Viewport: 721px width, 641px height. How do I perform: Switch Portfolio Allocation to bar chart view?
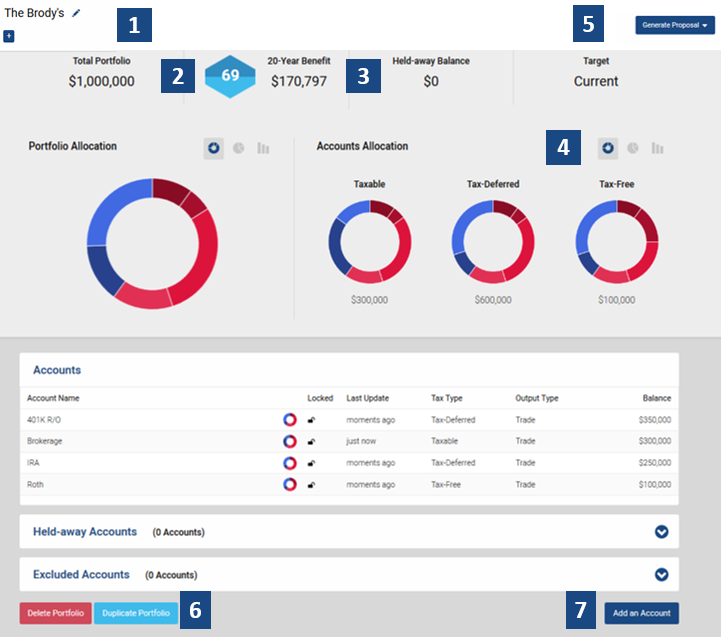pyautogui.click(x=264, y=148)
